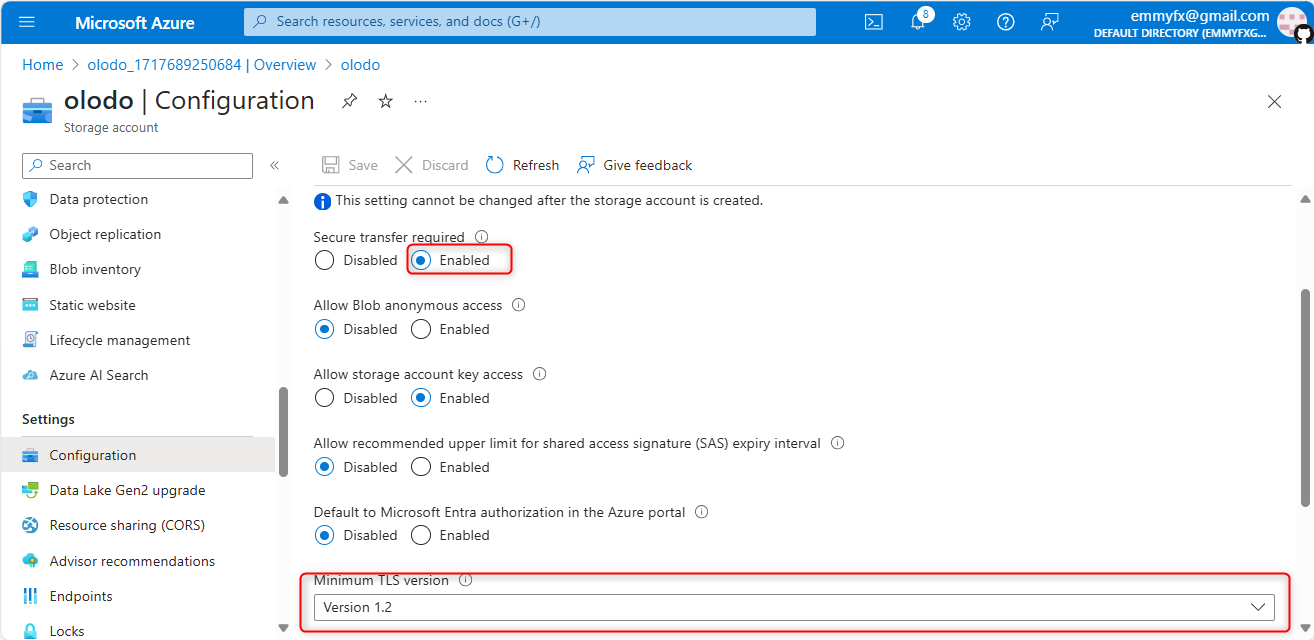Set storage account key access to Disabled

324,398
